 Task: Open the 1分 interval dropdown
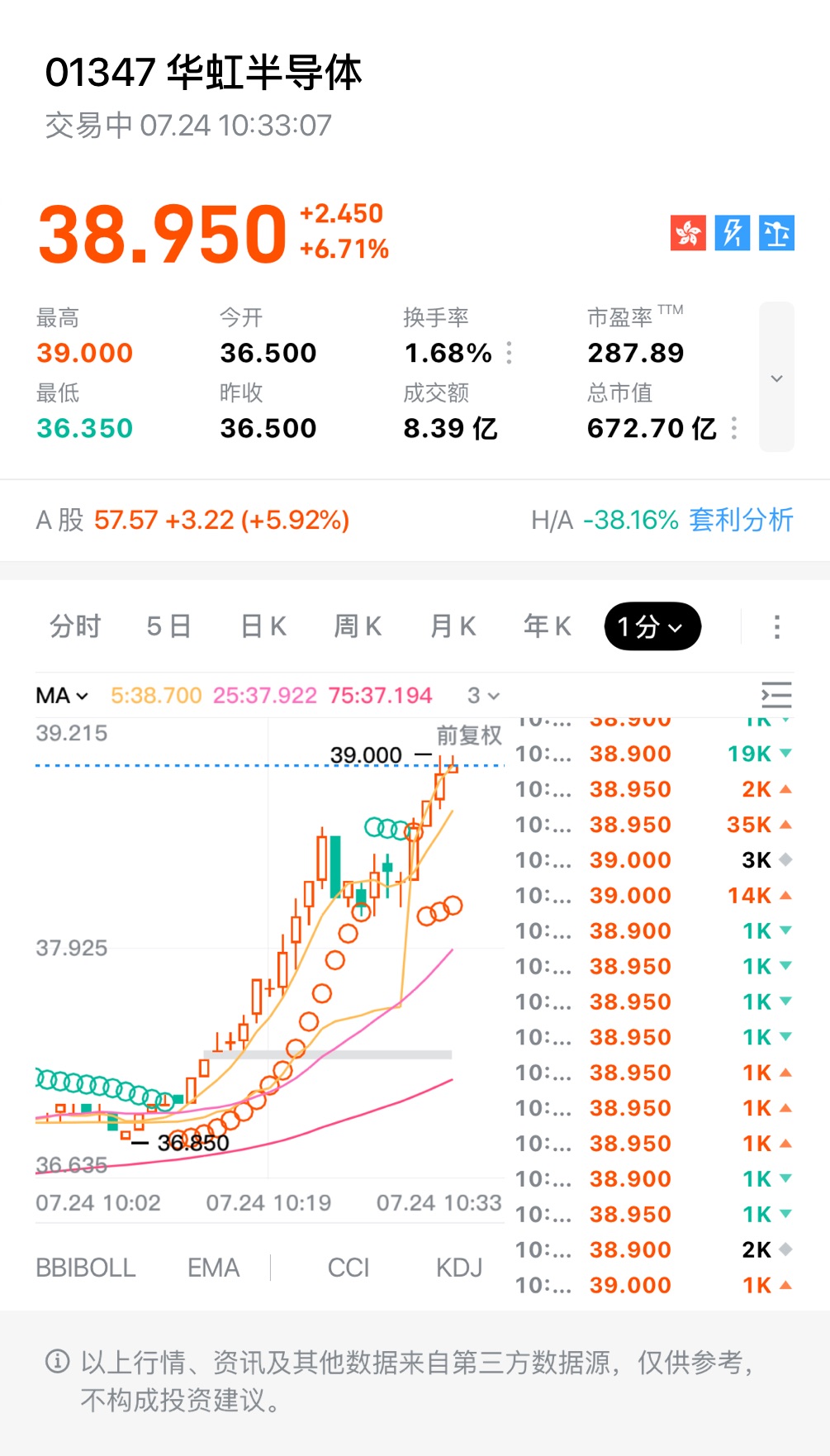652,627
